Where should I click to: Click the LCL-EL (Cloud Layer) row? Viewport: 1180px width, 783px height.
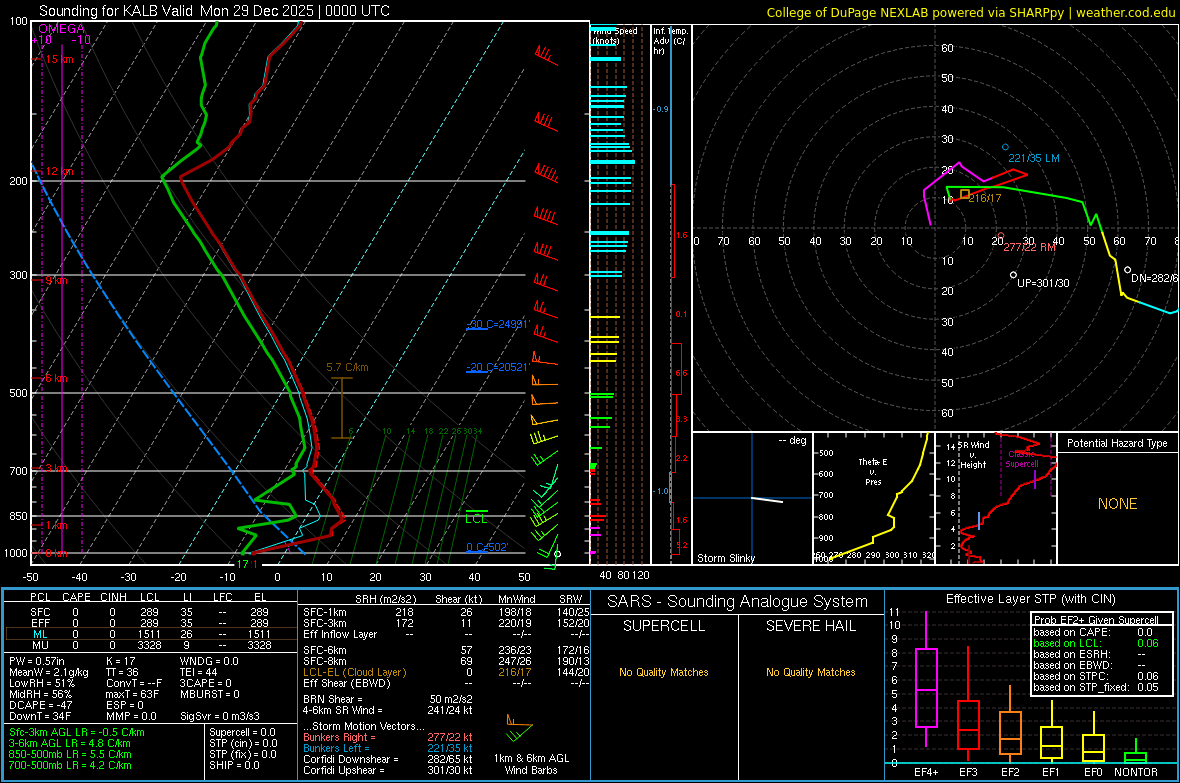(x=446, y=672)
